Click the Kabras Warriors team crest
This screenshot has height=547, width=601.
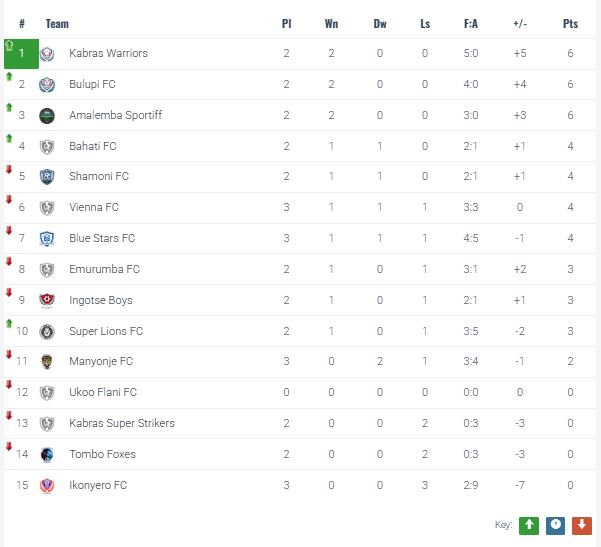tap(47, 54)
